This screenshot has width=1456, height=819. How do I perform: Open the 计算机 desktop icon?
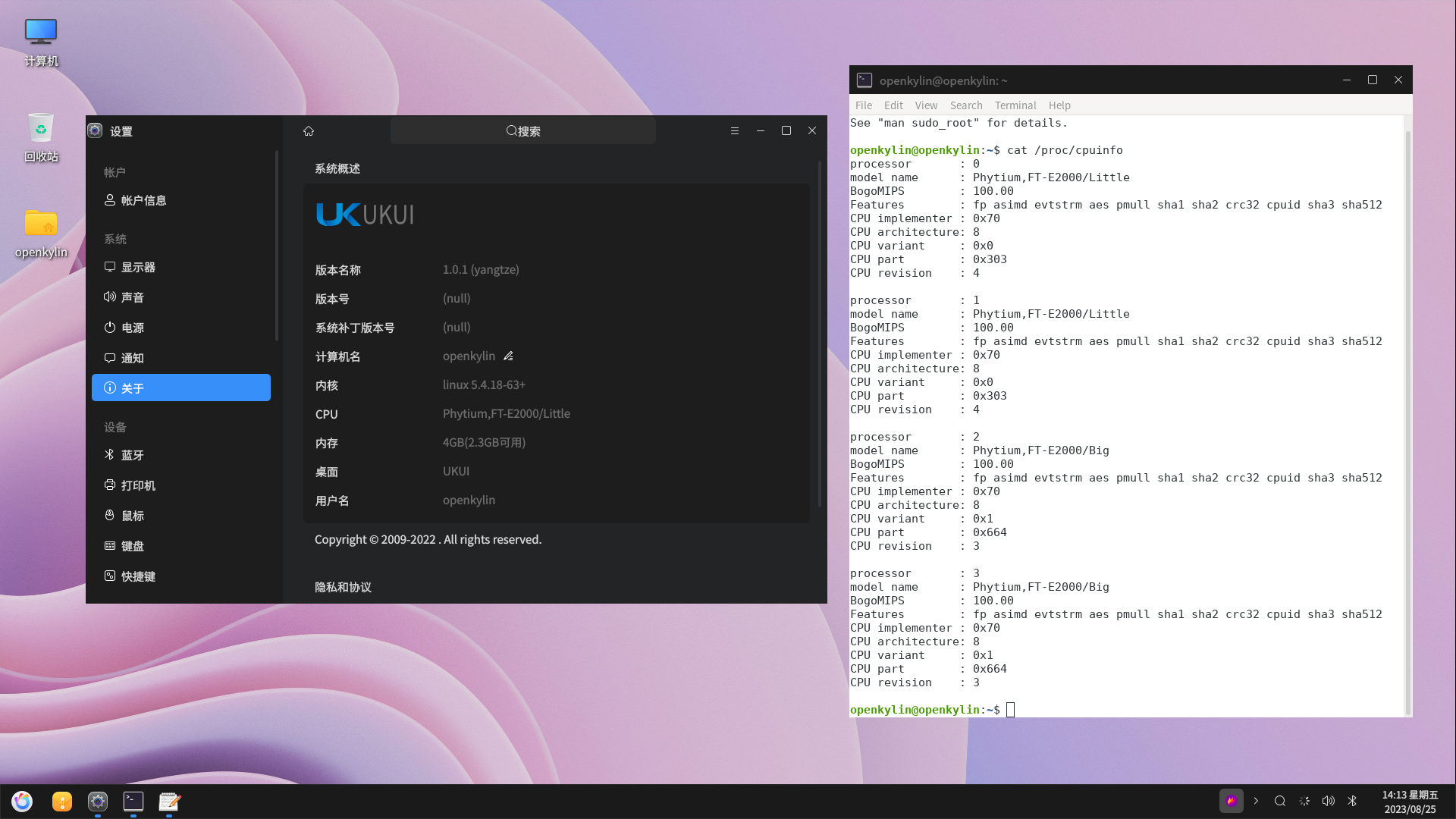coord(41,42)
